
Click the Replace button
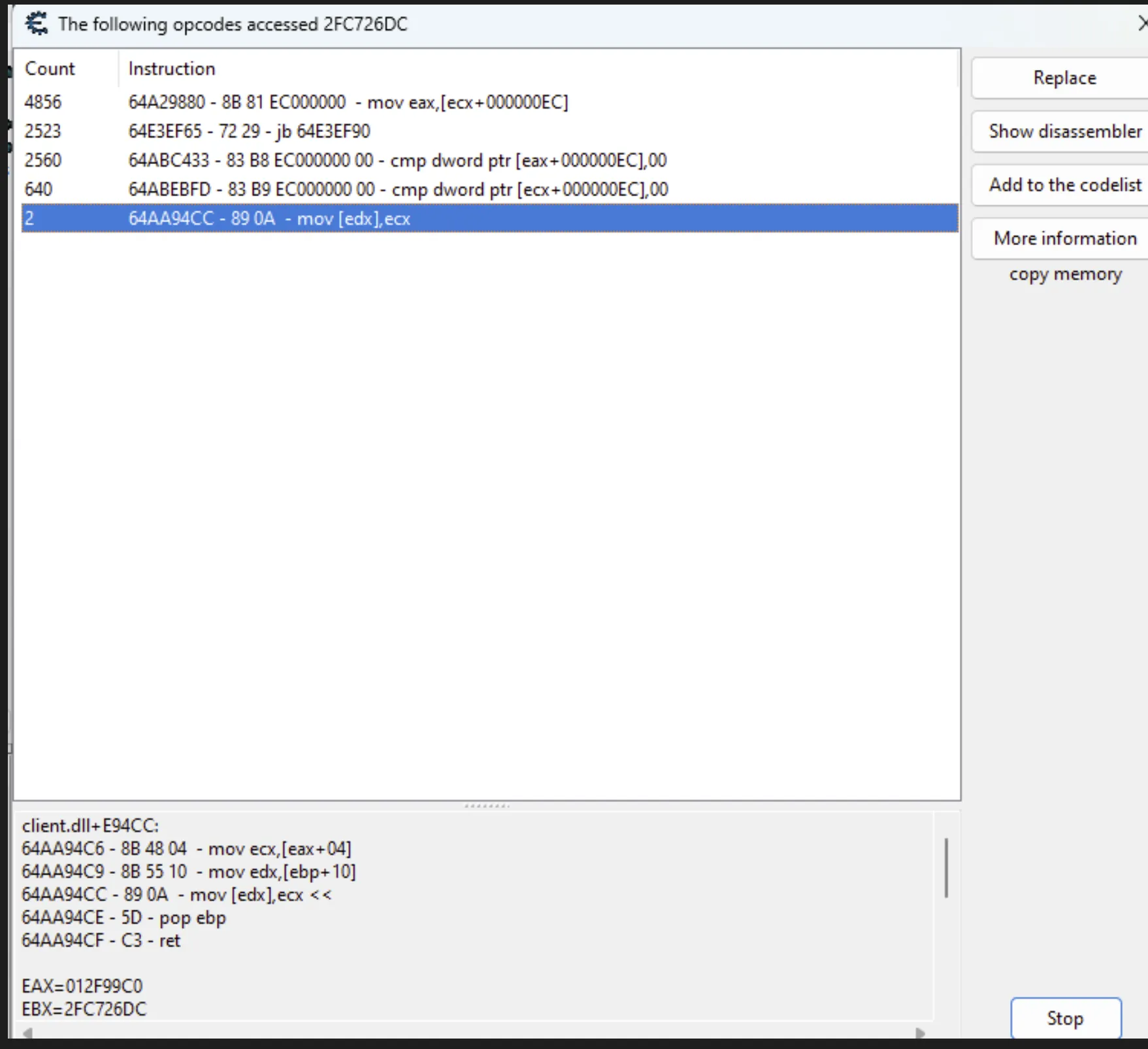tap(1064, 78)
